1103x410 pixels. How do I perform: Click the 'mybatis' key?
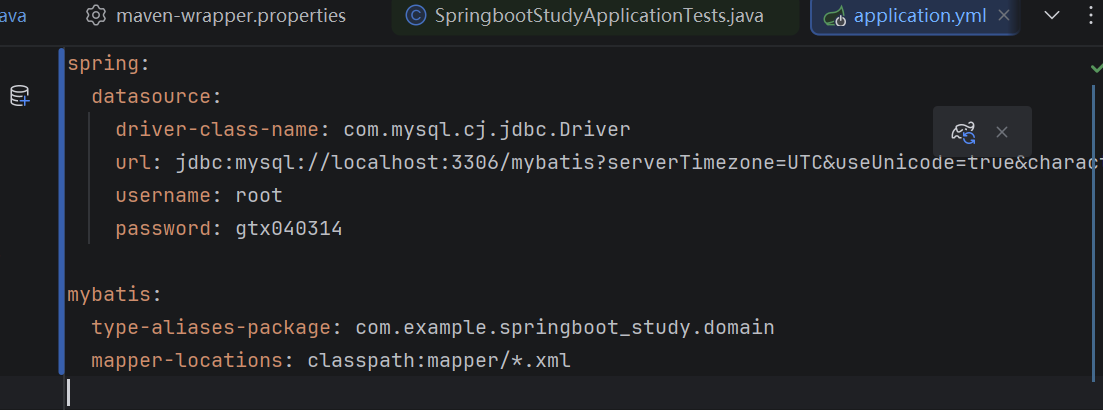[110, 295]
